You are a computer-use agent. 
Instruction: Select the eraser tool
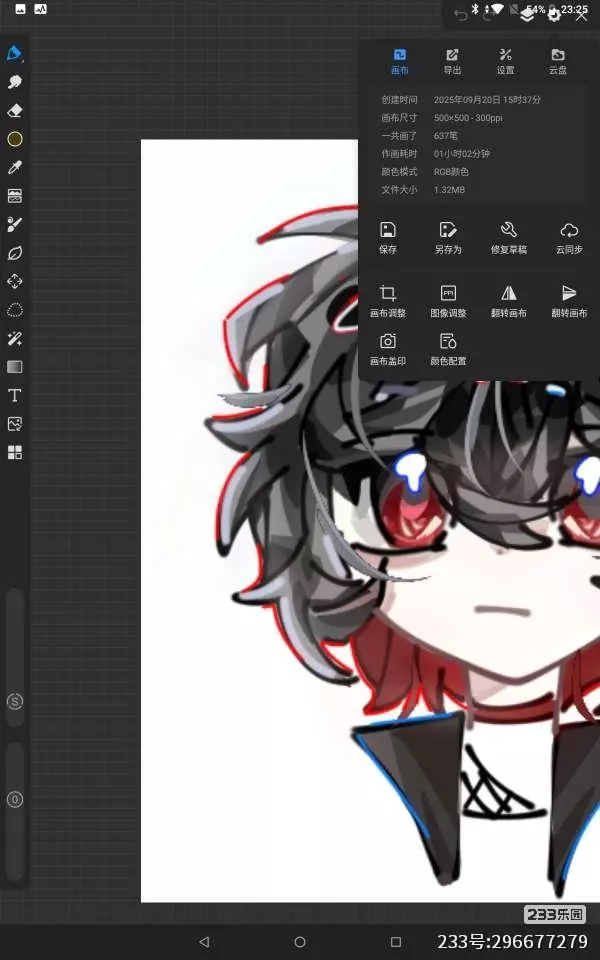pos(15,111)
